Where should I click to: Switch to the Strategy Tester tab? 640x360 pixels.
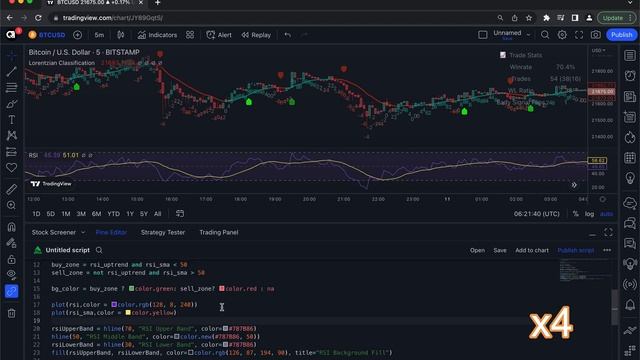coord(163,232)
